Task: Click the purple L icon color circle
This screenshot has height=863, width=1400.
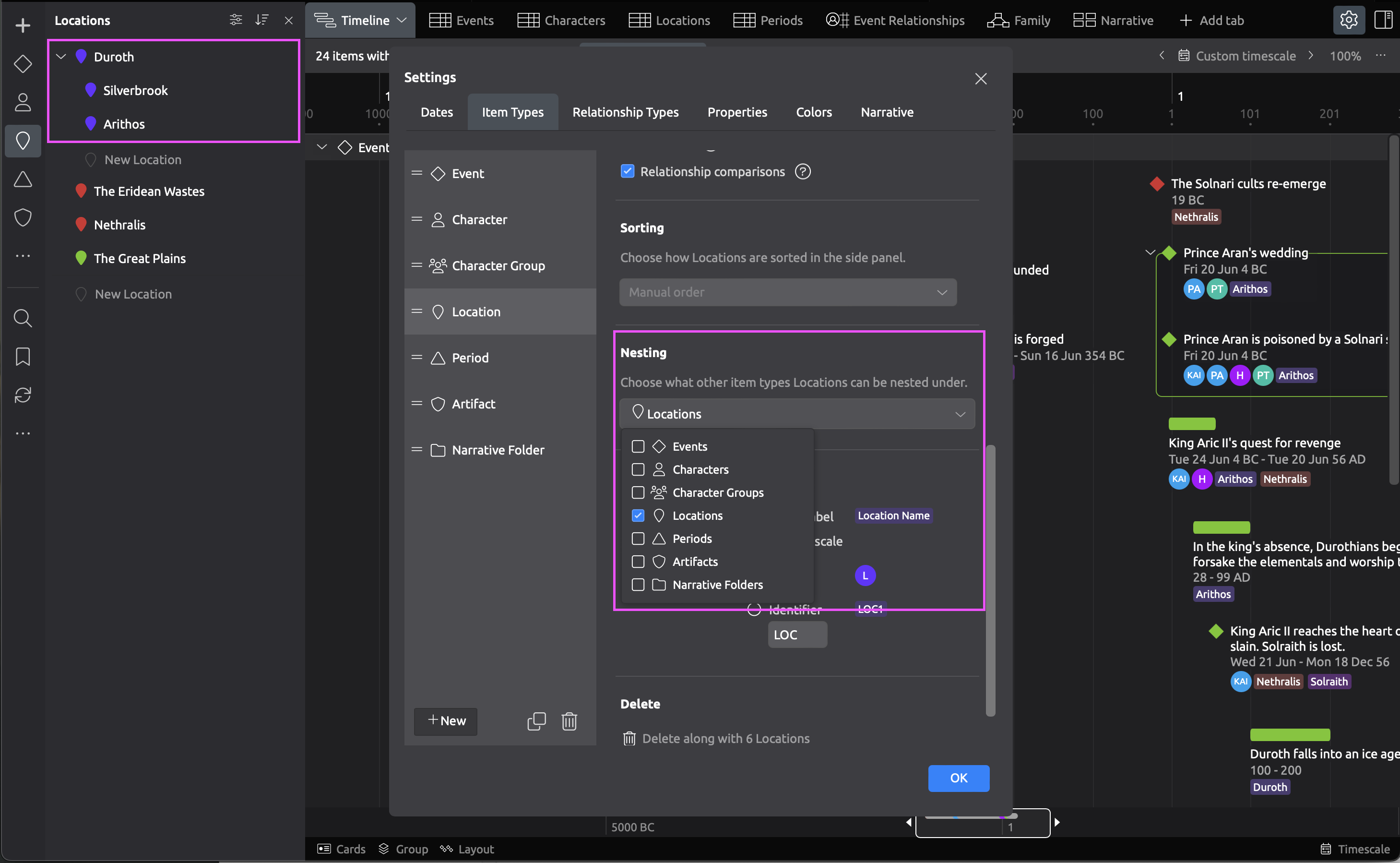Action: coord(865,575)
